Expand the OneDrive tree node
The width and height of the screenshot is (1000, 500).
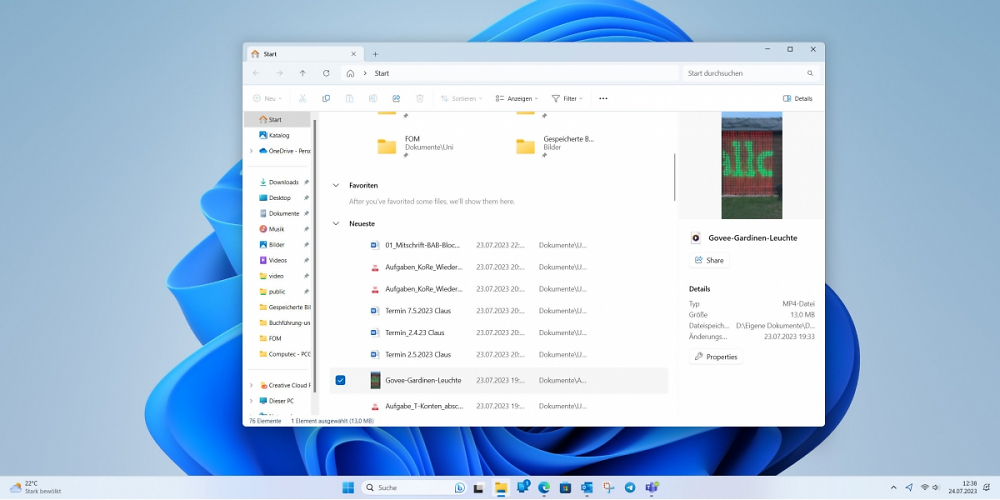click(x=251, y=151)
